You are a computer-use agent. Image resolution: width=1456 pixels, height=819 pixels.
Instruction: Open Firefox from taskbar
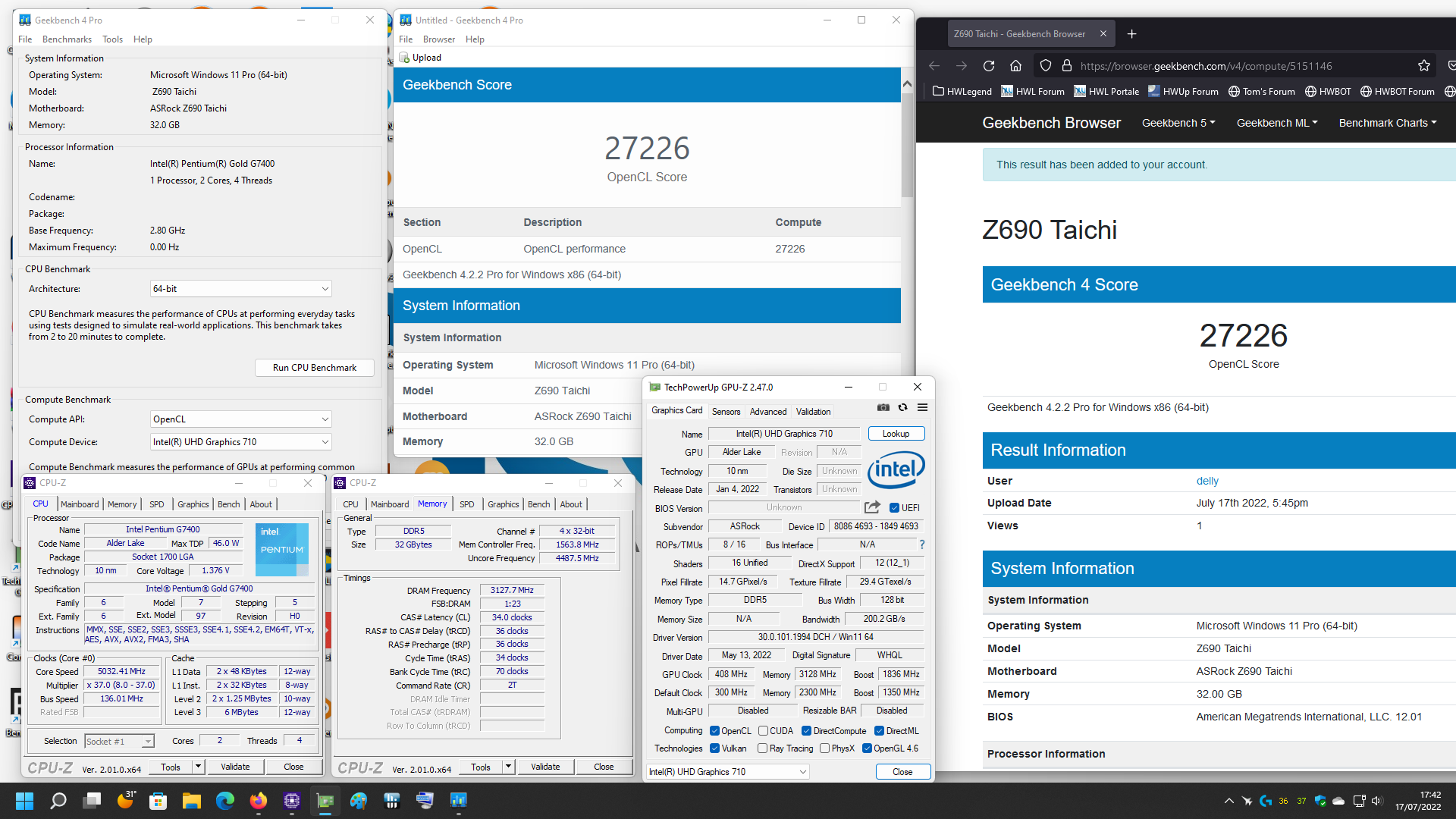click(259, 801)
